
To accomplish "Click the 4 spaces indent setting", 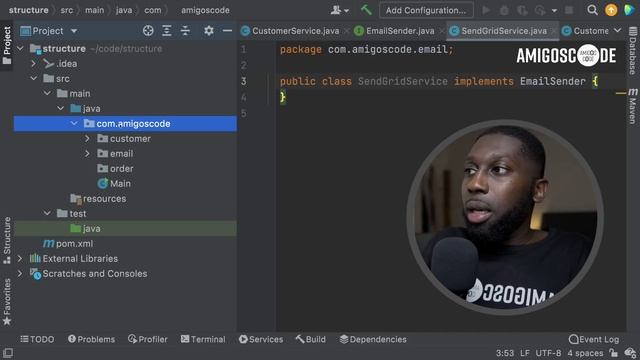I will (585, 353).
